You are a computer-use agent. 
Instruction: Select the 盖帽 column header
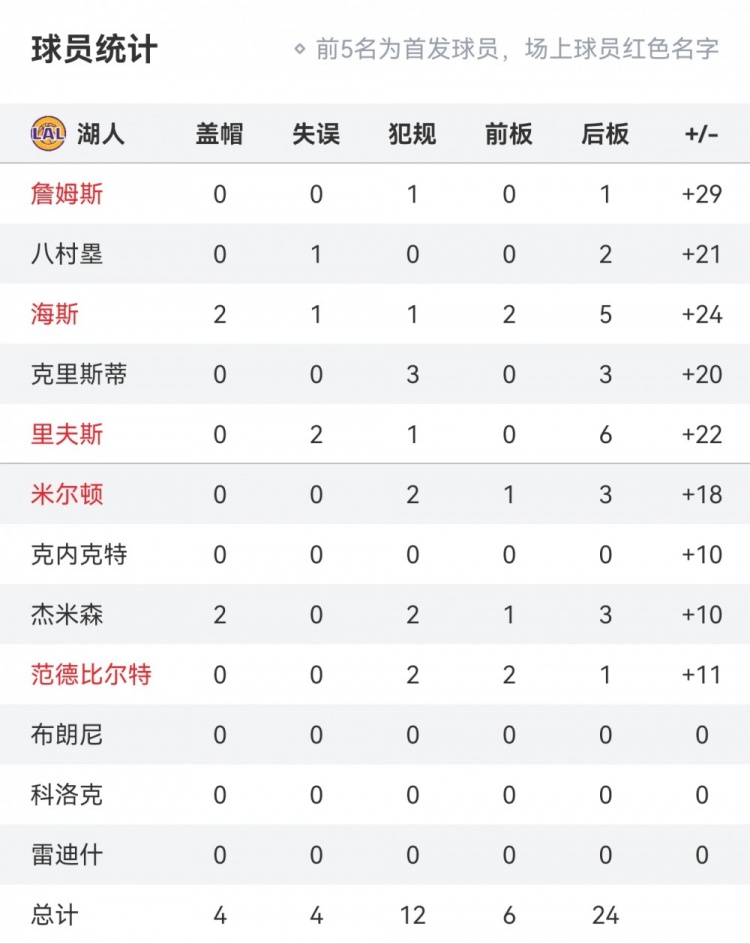click(219, 134)
